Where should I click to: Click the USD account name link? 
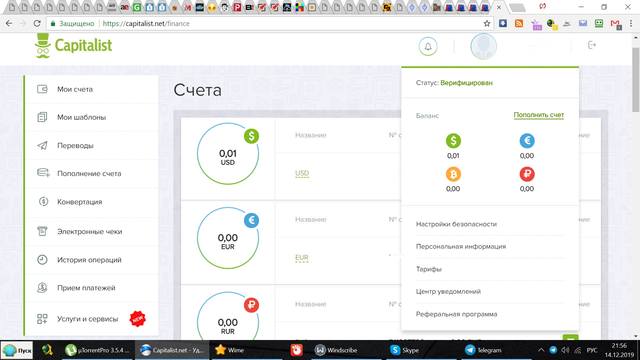click(302, 173)
